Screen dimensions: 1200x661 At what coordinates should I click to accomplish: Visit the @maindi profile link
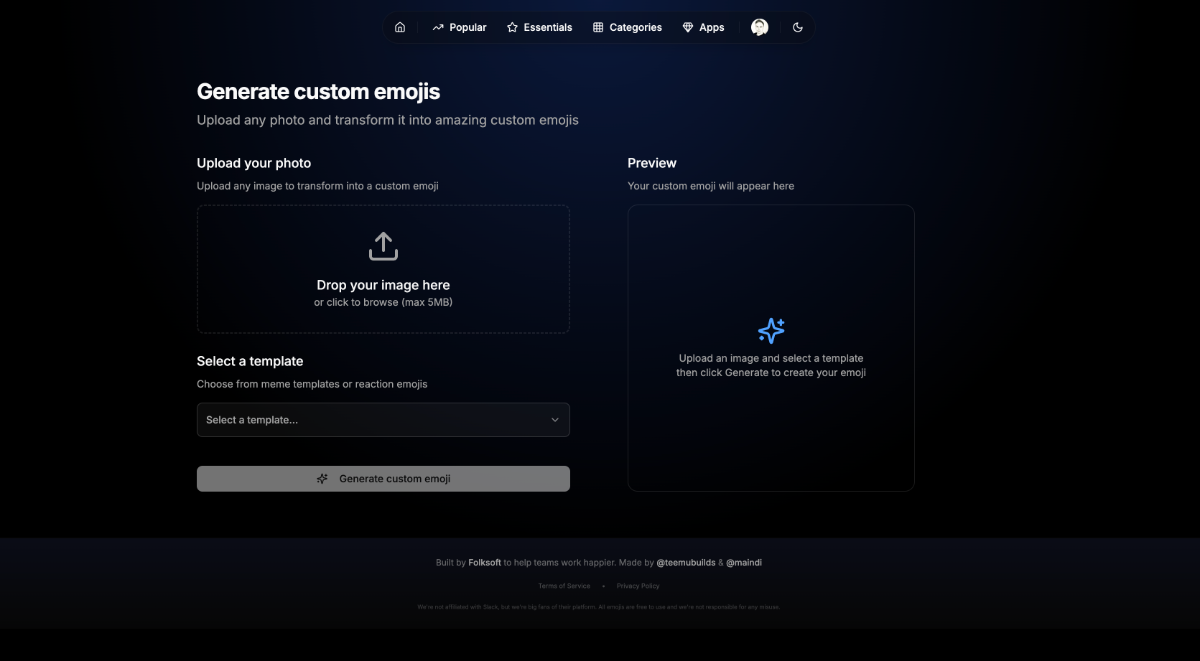pyautogui.click(x=744, y=563)
